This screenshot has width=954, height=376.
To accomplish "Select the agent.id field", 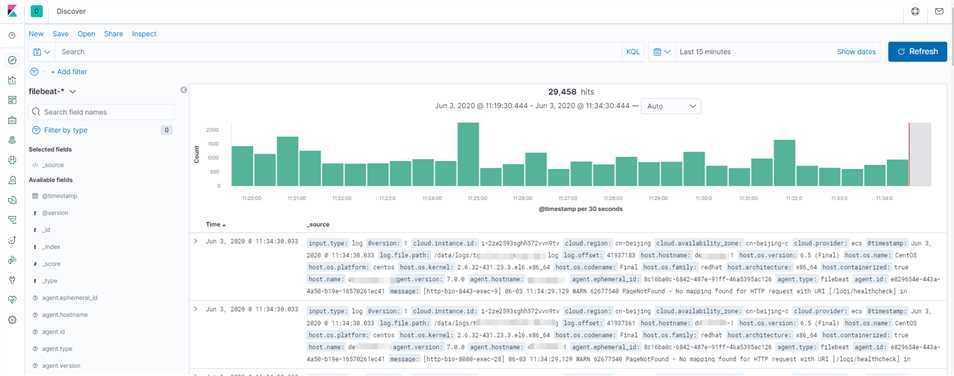I will click(x=54, y=332).
